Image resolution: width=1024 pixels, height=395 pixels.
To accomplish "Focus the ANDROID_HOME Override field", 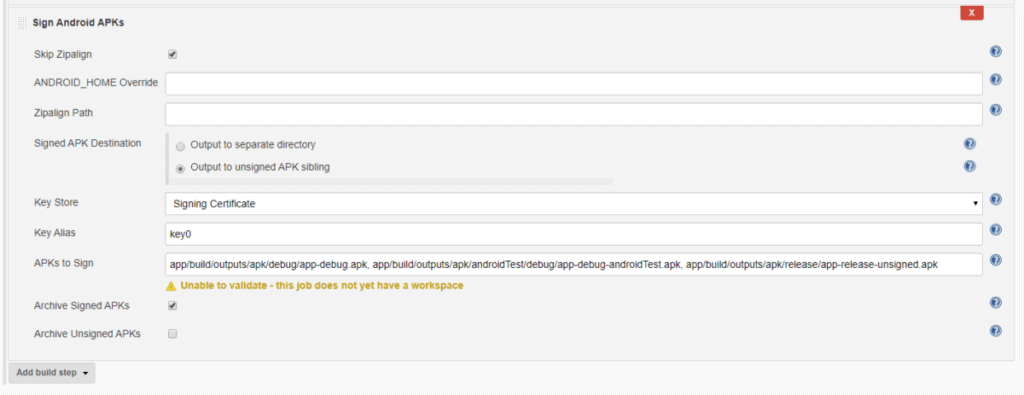I will (574, 84).
